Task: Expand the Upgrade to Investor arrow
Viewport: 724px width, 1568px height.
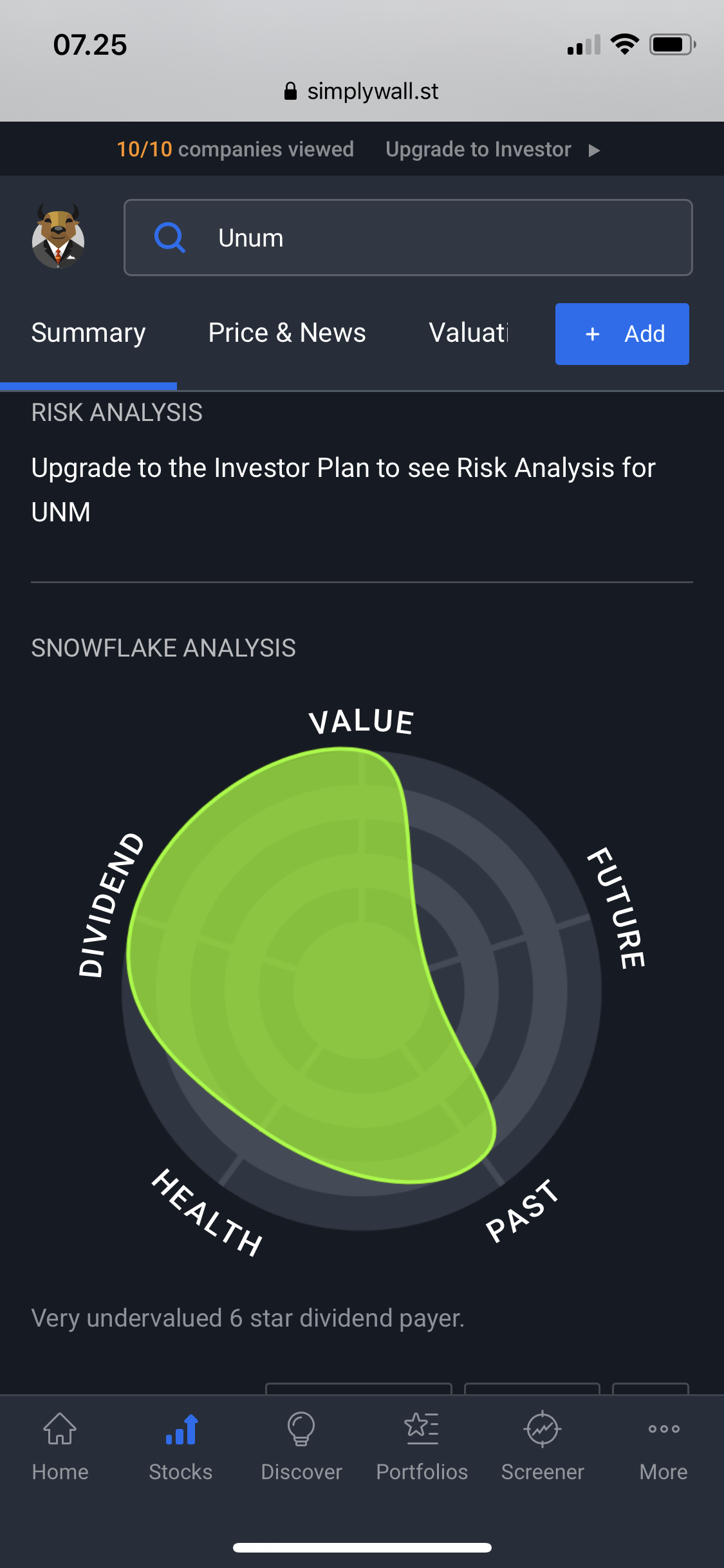Action: 594,150
